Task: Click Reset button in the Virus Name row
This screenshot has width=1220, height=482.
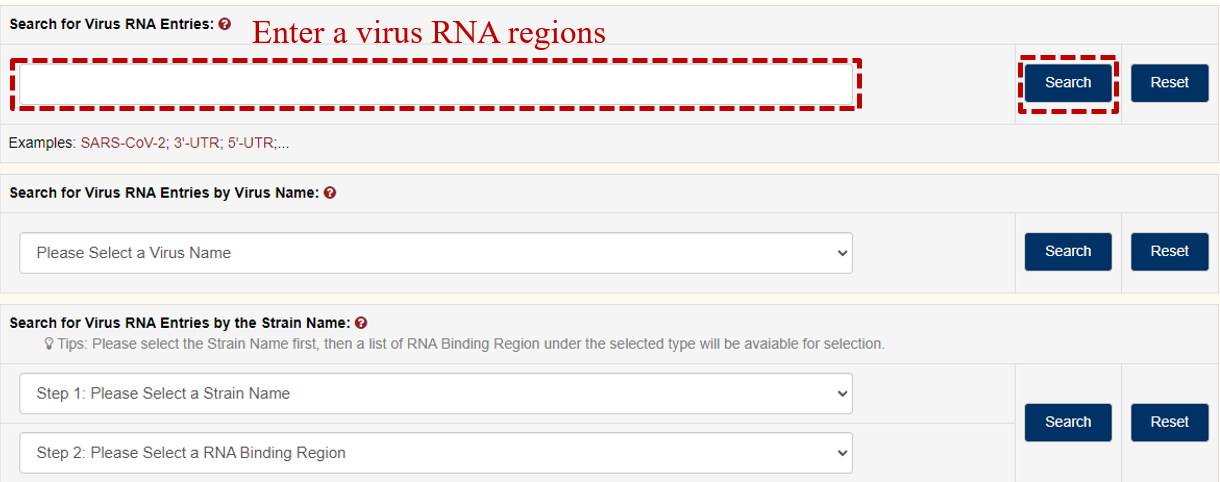Action: pos(1169,252)
